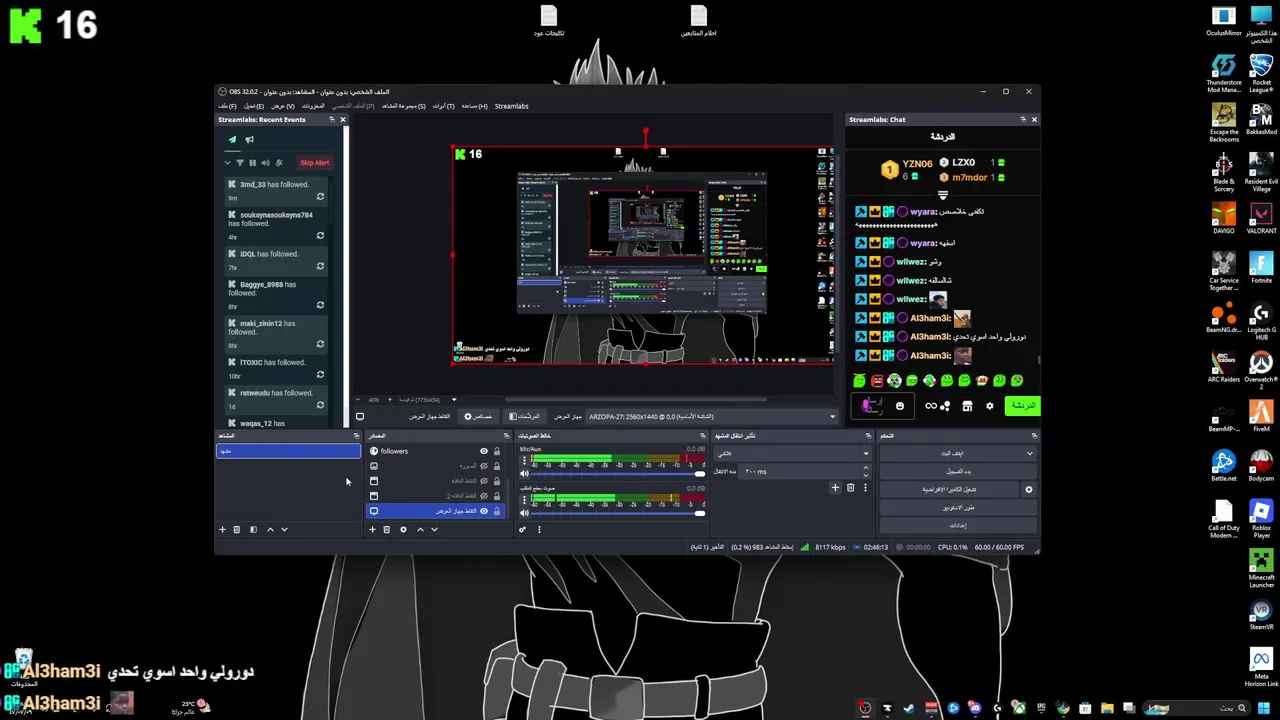The width and height of the screenshot is (1280, 720).
Task: Open advanced audio properties gear in mixer
Action: point(522,529)
